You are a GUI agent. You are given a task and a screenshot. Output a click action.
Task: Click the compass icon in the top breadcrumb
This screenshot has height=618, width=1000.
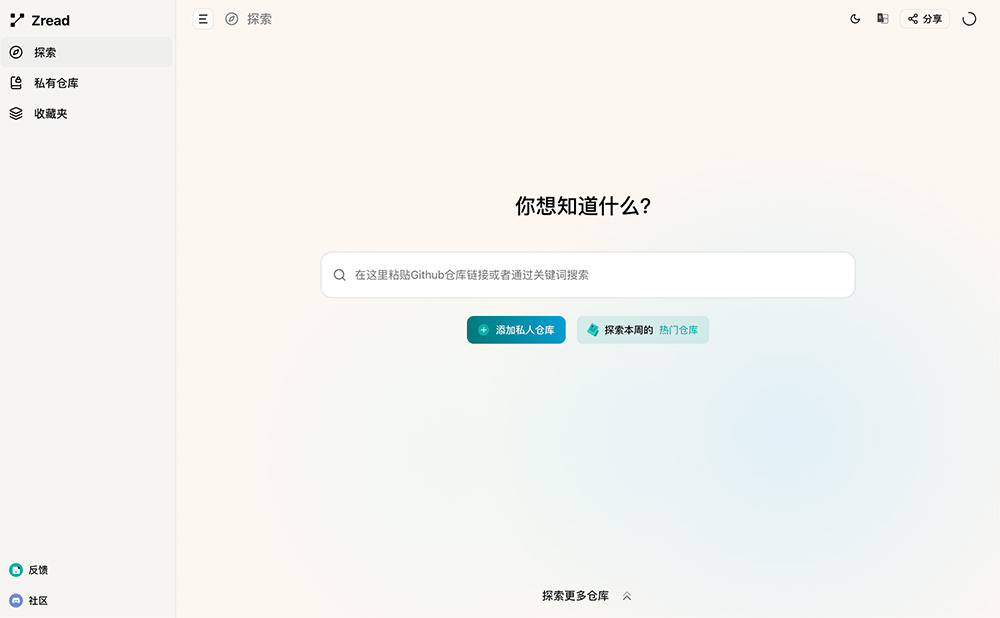pos(232,19)
